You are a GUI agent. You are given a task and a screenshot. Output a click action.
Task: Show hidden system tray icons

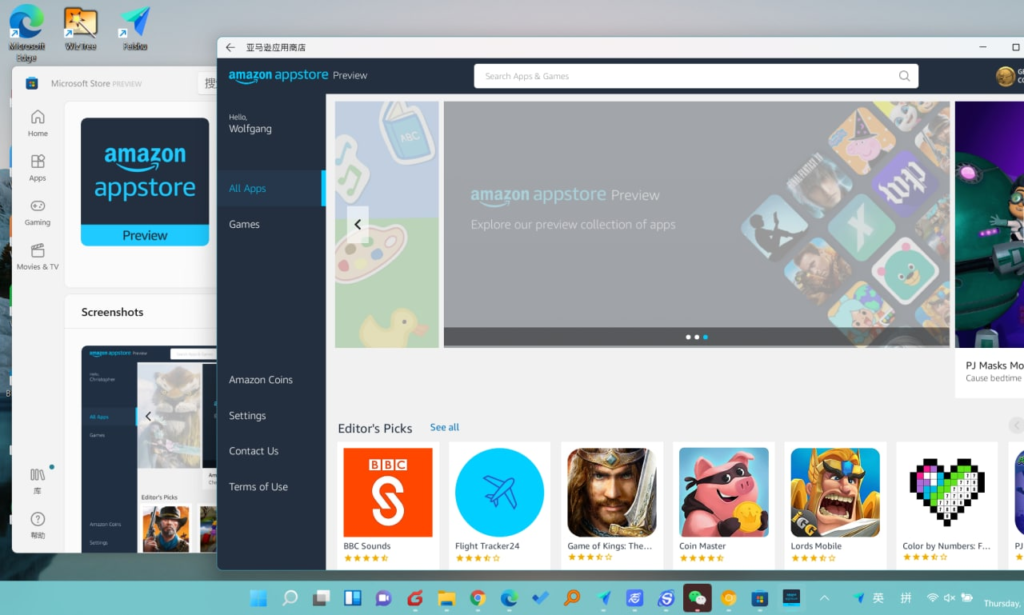pyautogui.click(x=825, y=598)
